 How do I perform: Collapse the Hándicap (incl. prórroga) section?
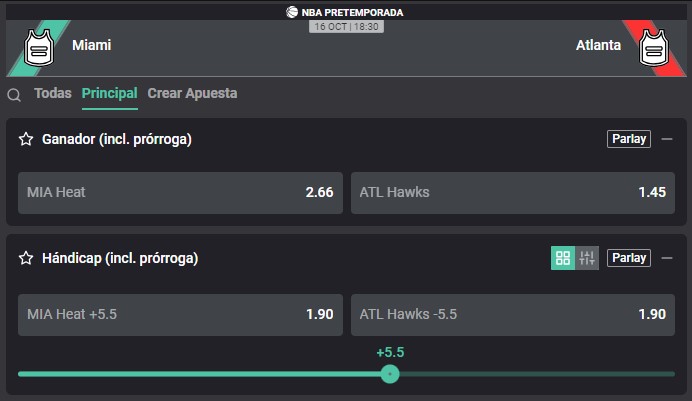tap(667, 258)
